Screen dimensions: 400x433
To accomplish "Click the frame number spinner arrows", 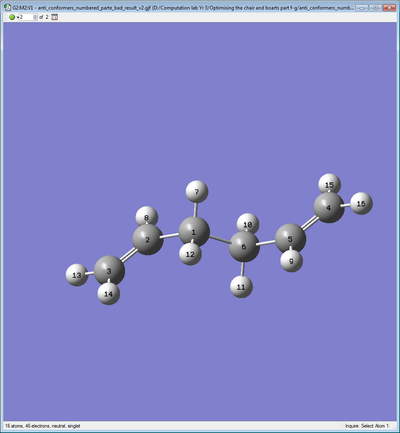I will (x=36, y=17).
